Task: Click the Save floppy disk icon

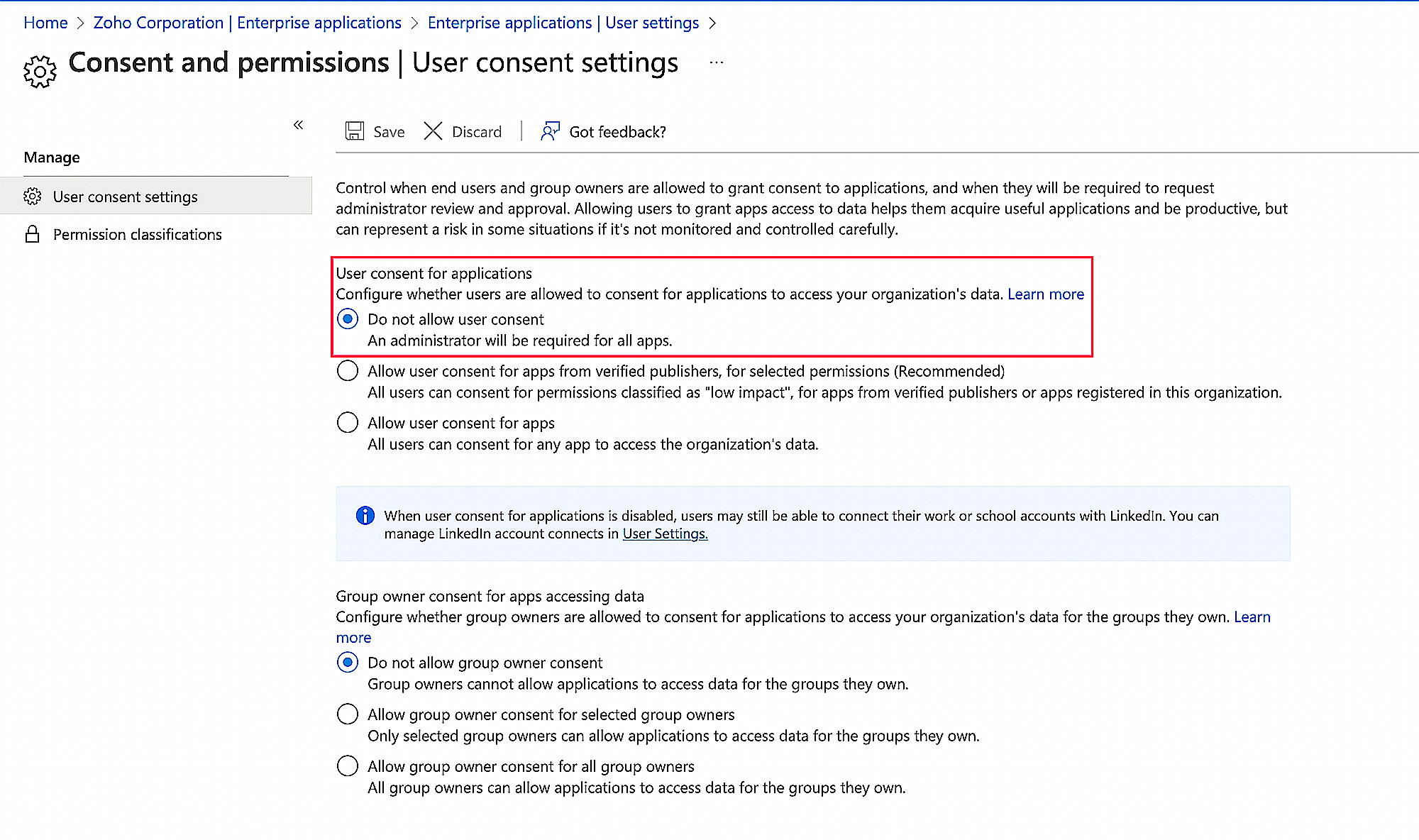Action: click(x=354, y=131)
